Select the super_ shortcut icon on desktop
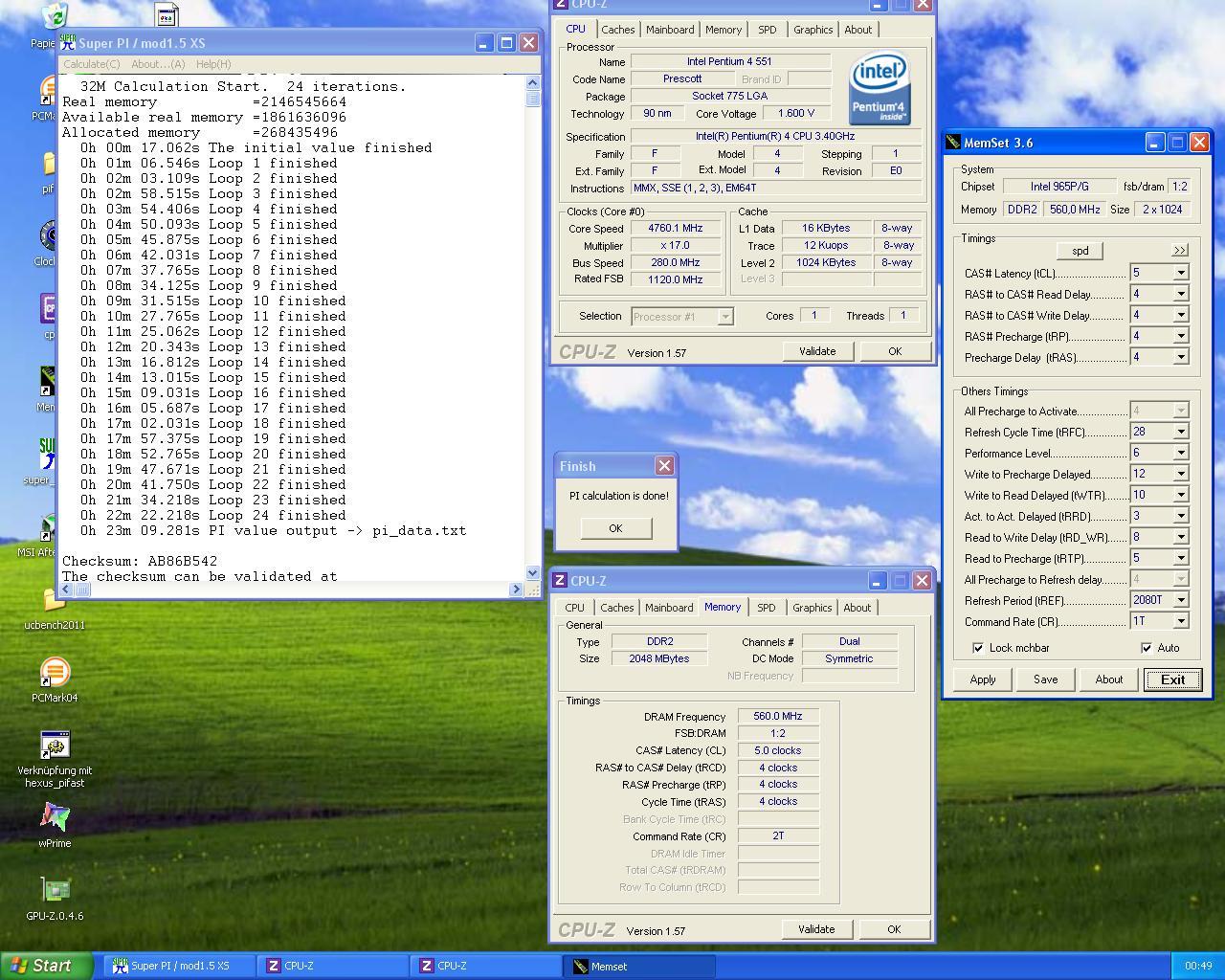Viewport: 1225px width, 980px height. (x=46, y=454)
